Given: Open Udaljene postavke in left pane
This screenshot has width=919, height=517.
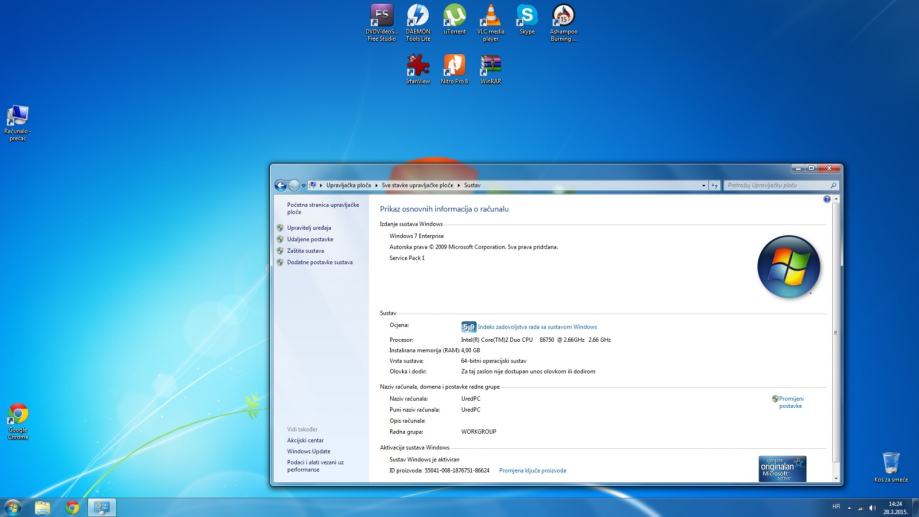Looking at the screenshot, I should tap(309, 240).
